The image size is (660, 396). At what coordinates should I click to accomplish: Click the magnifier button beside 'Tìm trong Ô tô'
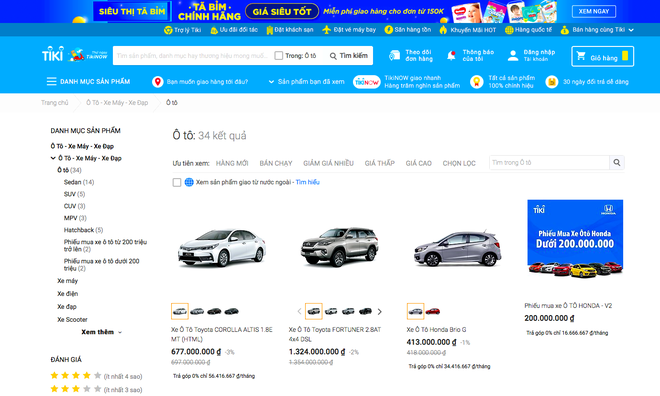[x=617, y=162]
